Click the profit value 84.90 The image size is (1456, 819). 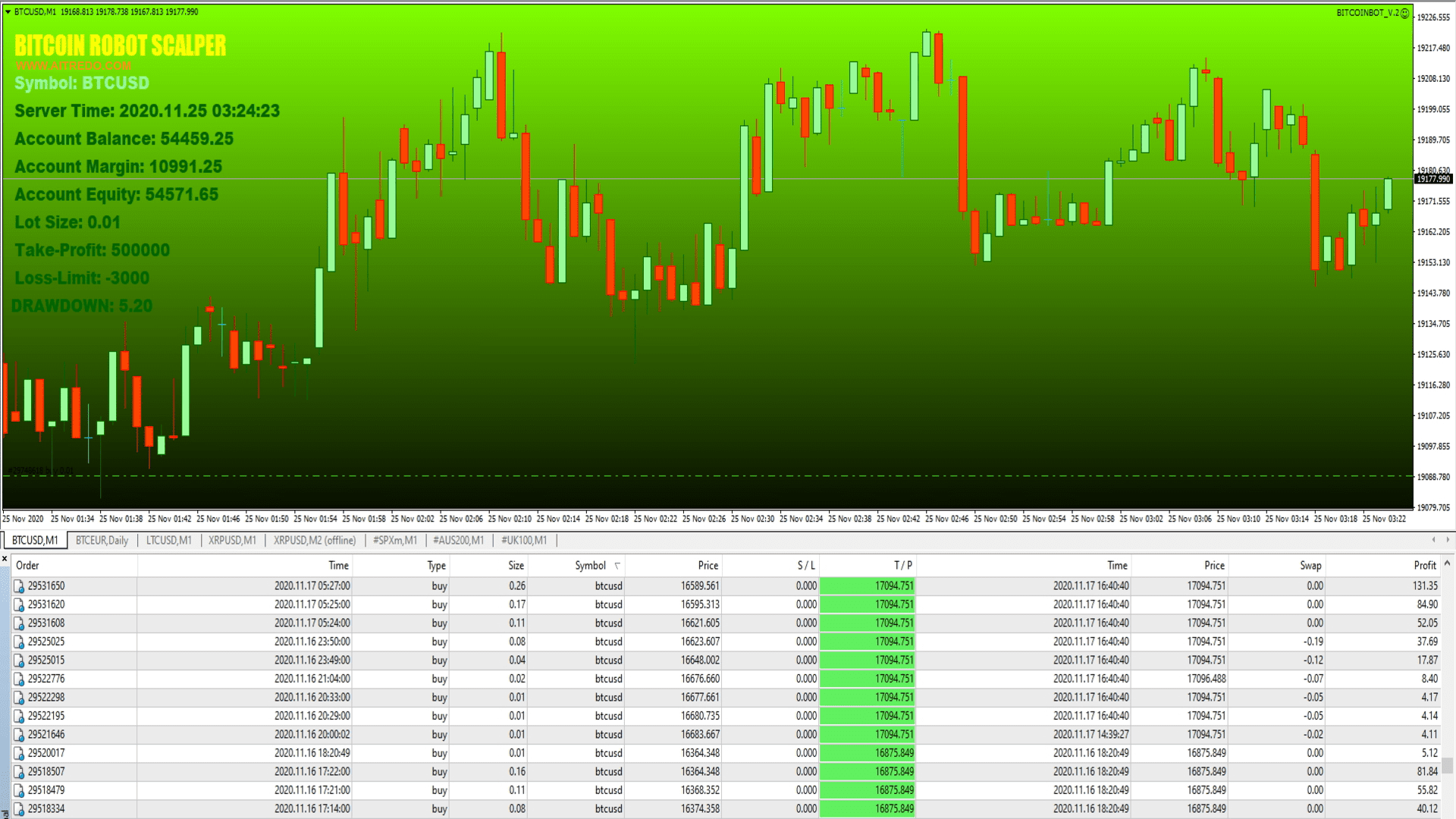click(x=1427, y=604)
